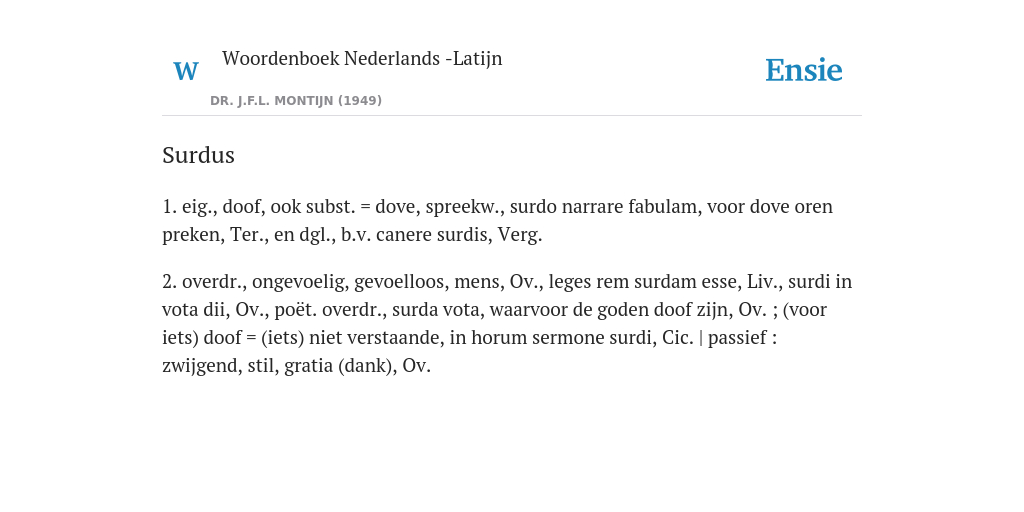Click the phrase "waarvoor de goden doof zijn"
This screenshot has width=1024, height=512.
coord(611,310)
